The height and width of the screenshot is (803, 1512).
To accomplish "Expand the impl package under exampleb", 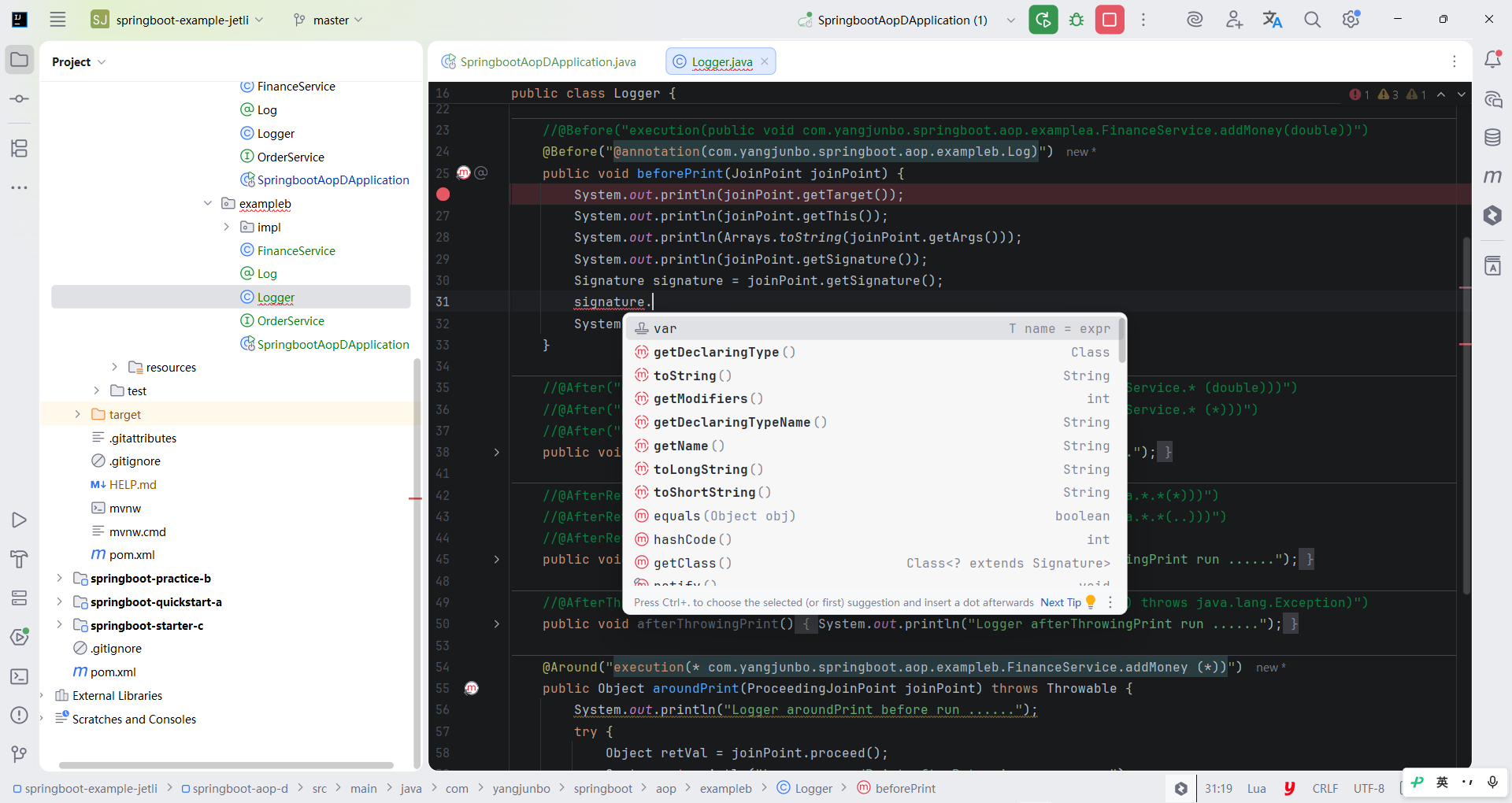I will (x=227, y=227).
